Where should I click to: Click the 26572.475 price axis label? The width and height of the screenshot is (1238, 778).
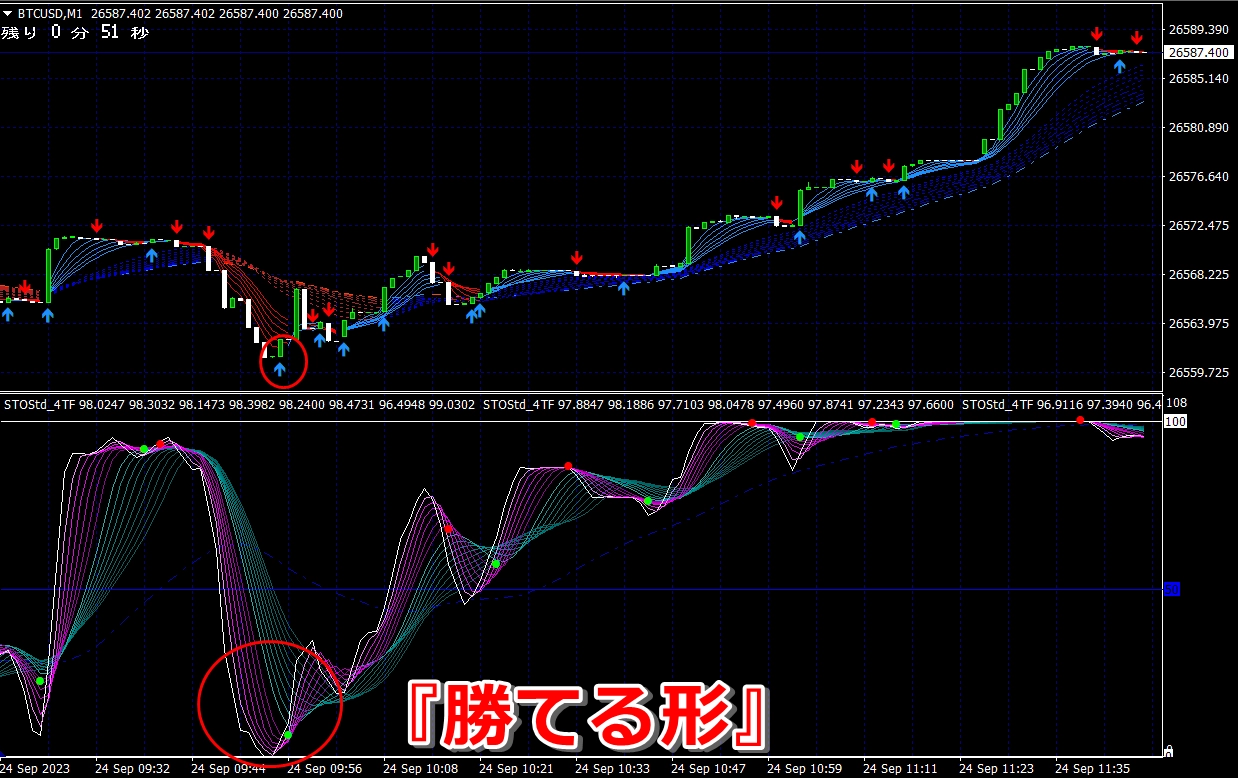[x=1198, y=225]
